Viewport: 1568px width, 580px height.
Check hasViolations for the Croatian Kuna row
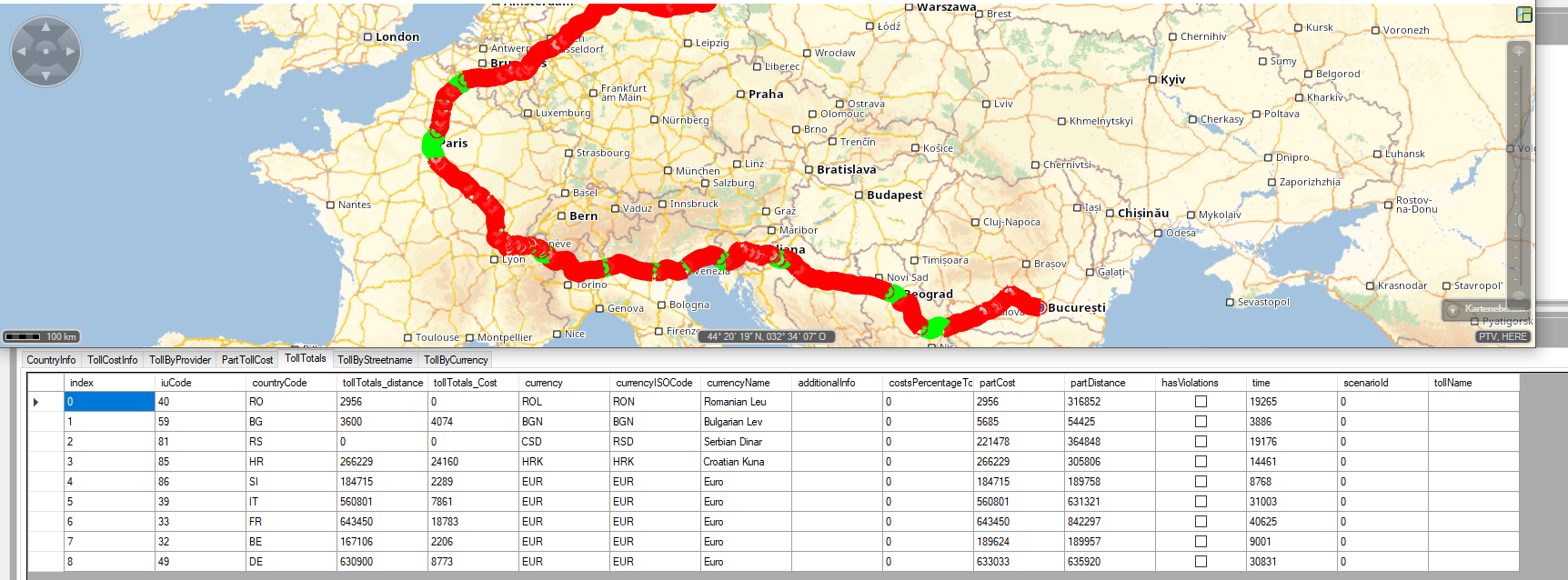(x=1201, y=462)
